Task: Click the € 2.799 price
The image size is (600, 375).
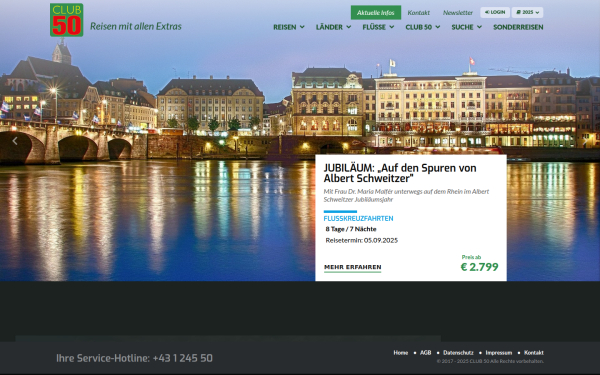Action: pos(479,267)
